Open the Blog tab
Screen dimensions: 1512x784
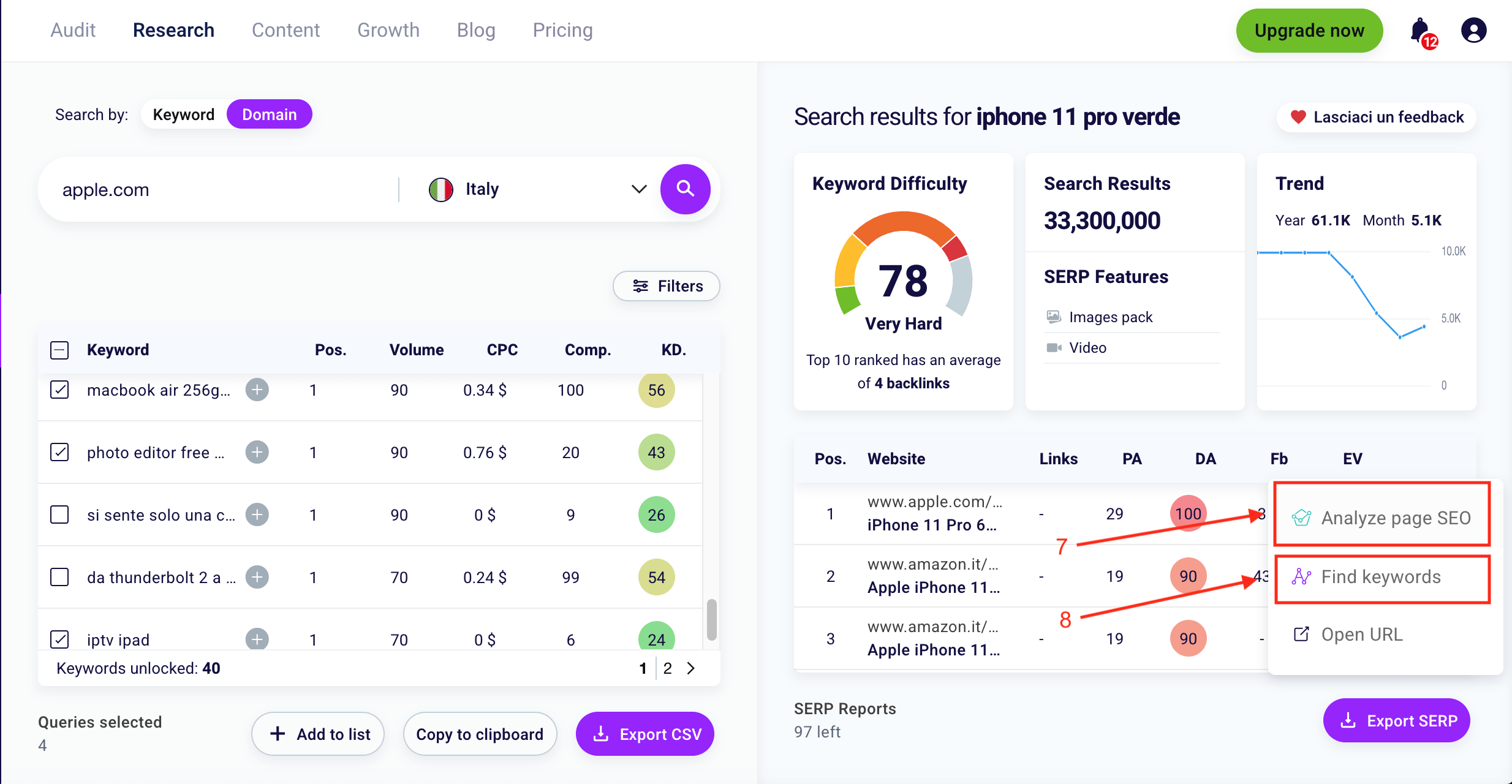coord(476,30)
